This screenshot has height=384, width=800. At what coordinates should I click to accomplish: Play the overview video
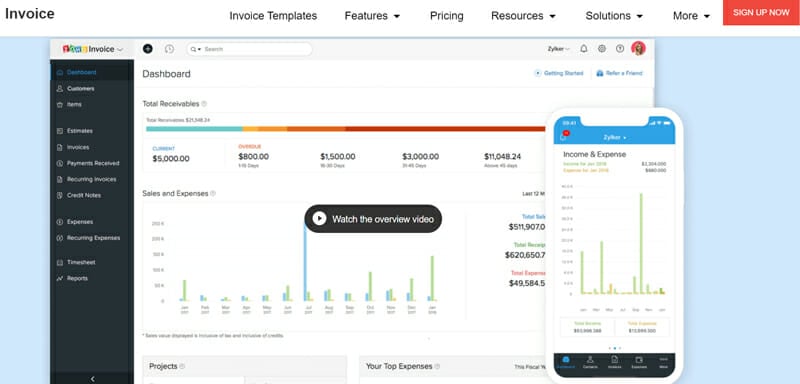(x=373, y=219)
